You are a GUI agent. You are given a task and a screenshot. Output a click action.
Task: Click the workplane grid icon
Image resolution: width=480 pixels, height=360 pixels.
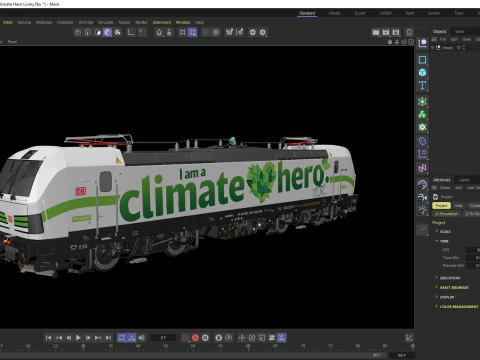click(x=182, y=32)
